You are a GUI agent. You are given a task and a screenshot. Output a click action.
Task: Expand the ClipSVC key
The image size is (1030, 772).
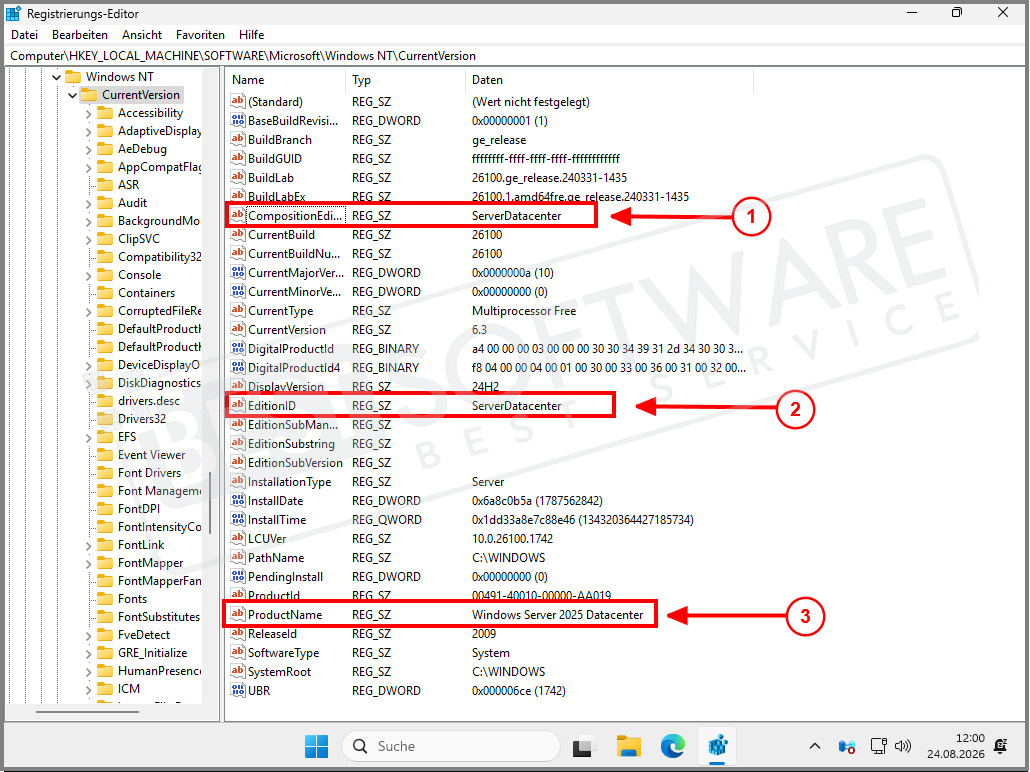[89, 240]
